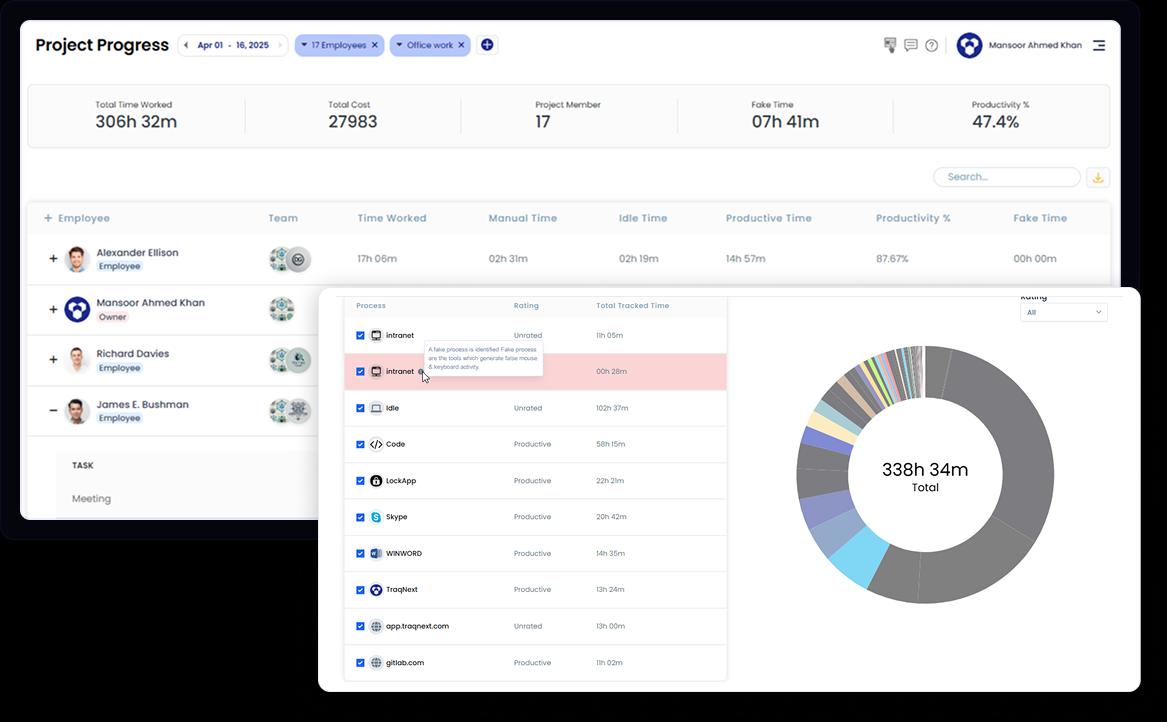Uncheck the Idle process checkbox
This screenshot has height=722, width=1167.
click(x=360, y=408)
